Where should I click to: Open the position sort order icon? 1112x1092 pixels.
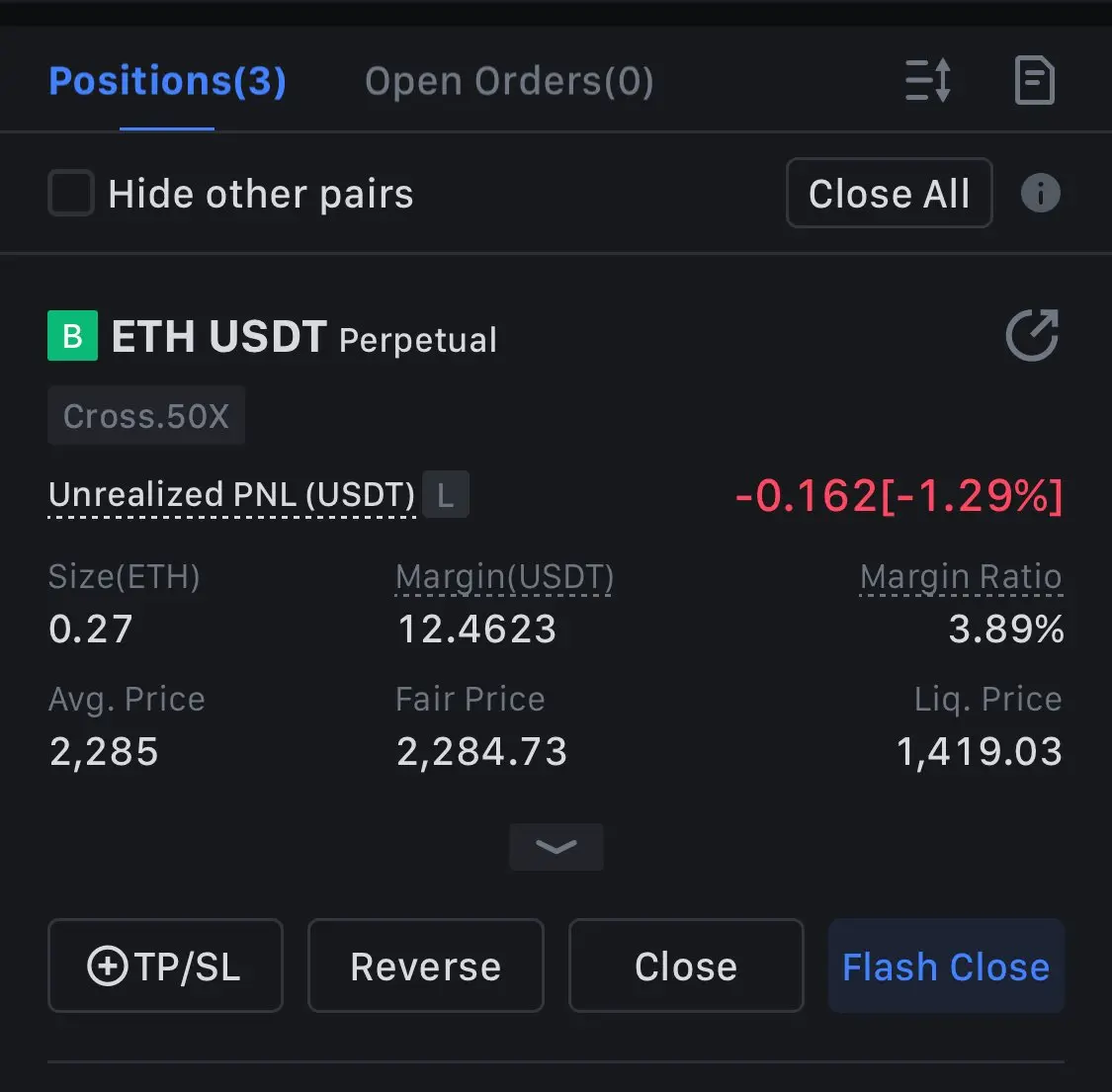point(927,80)
